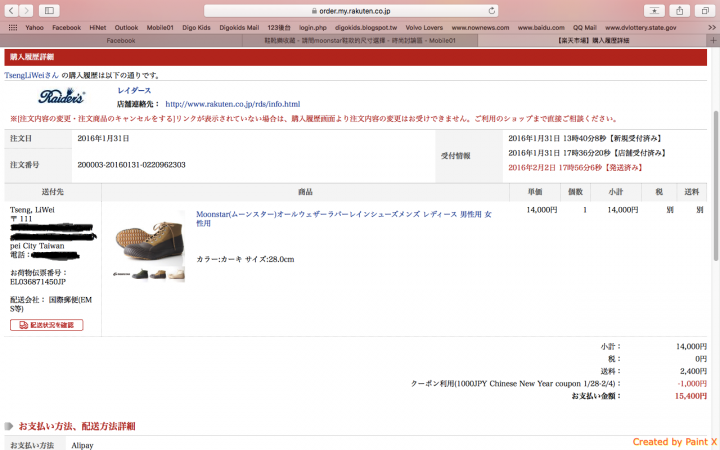
Task: Select the order number 200003-20160131-0220962303
Action: click(x=131, y=165)
